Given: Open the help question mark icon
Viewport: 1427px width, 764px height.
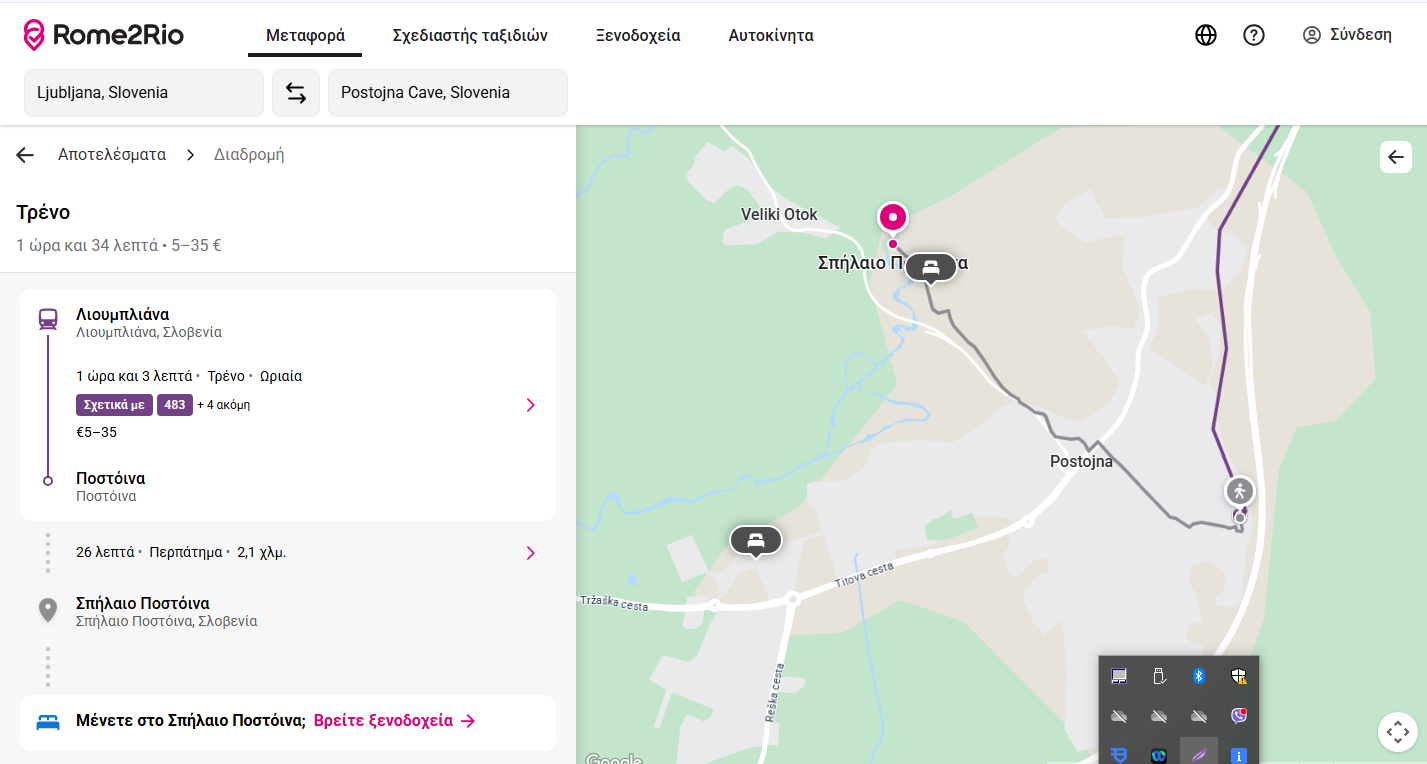Looking at the screenshot, I should (1254, 35).
